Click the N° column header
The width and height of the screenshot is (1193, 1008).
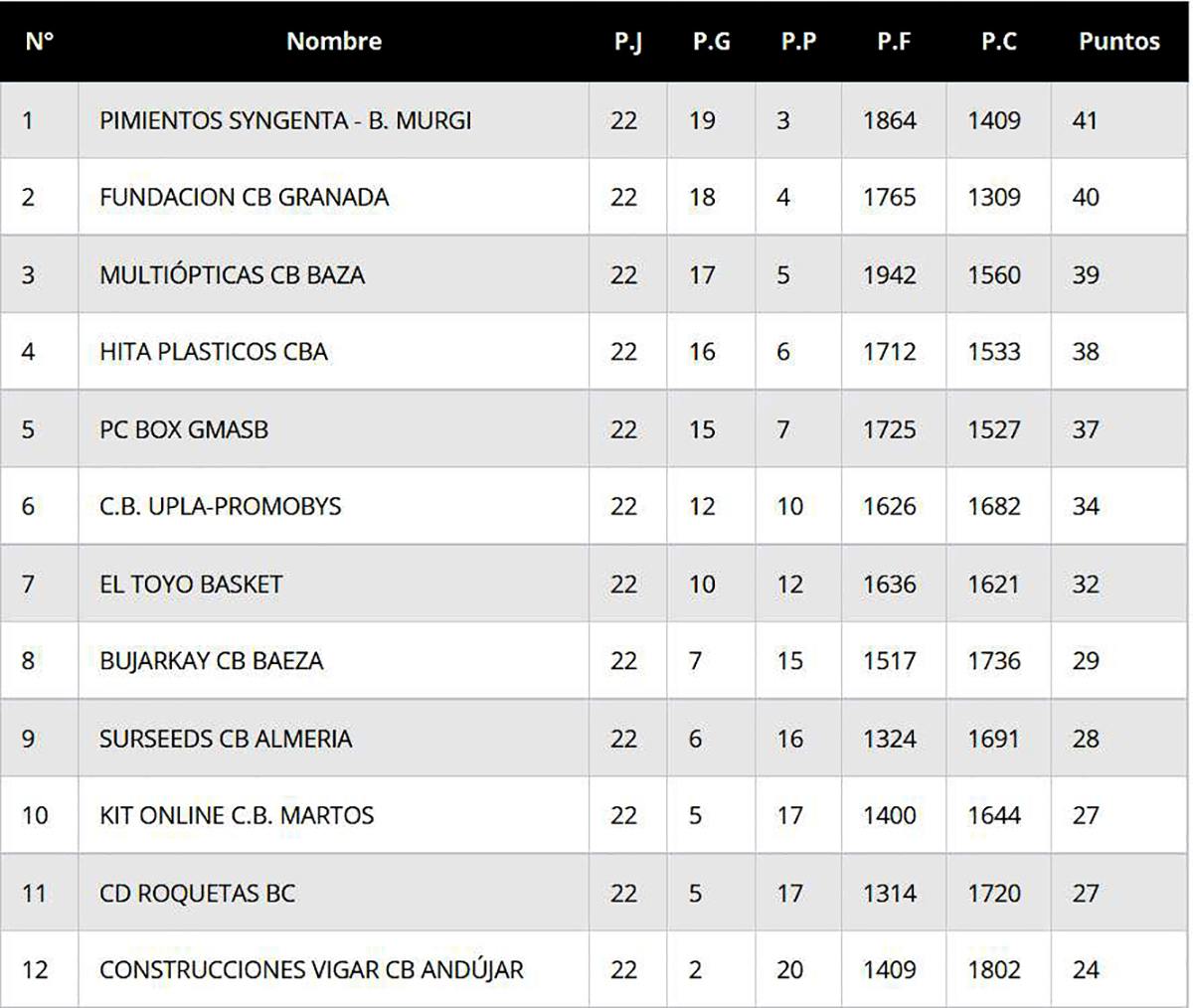[x=39, y=41]
